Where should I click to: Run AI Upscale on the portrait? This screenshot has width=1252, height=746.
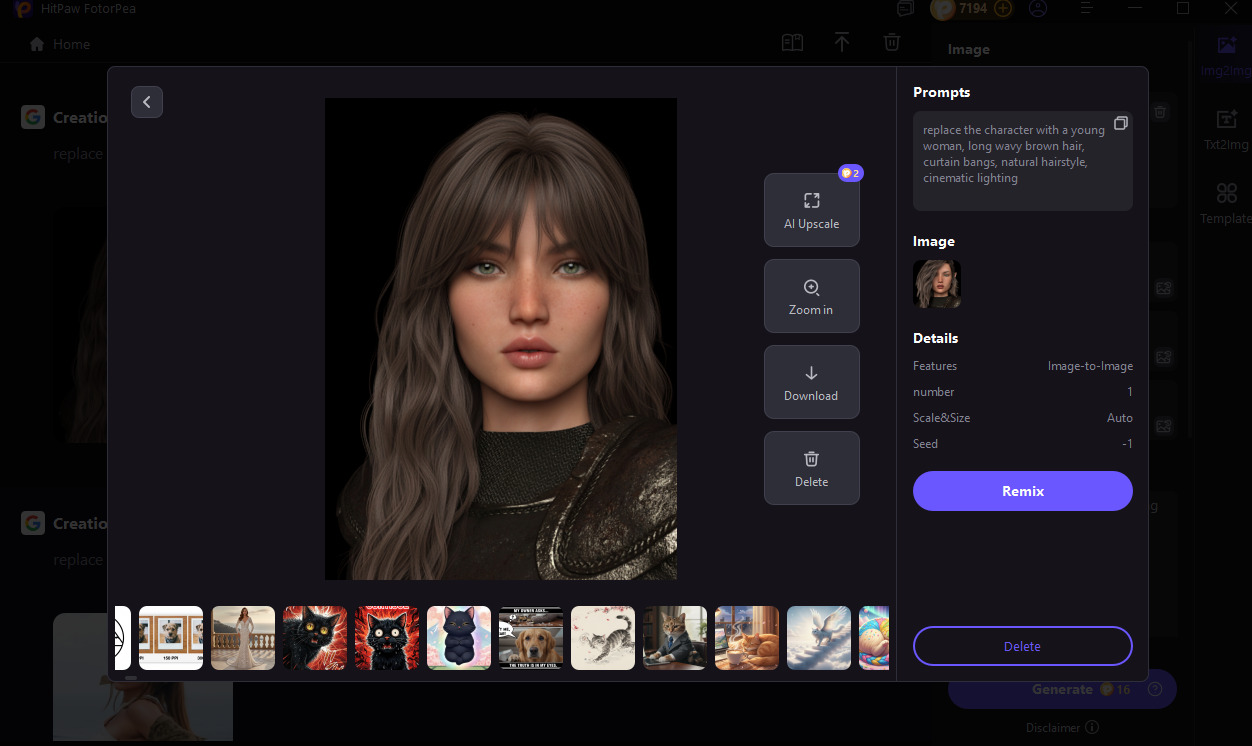tap(811, 210)
